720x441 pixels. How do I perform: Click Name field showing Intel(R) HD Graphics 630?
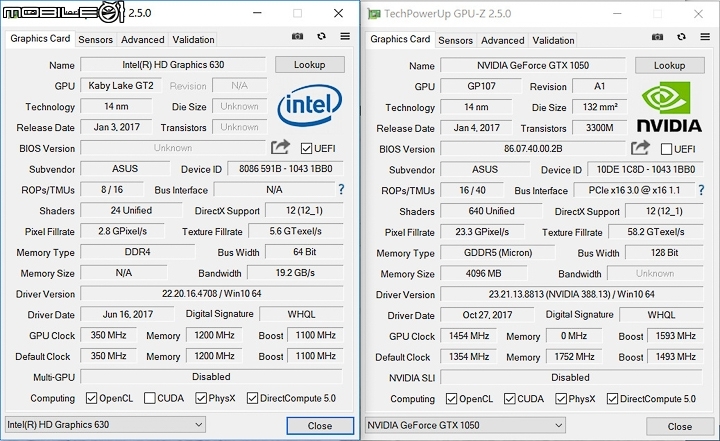coord(173,65)
